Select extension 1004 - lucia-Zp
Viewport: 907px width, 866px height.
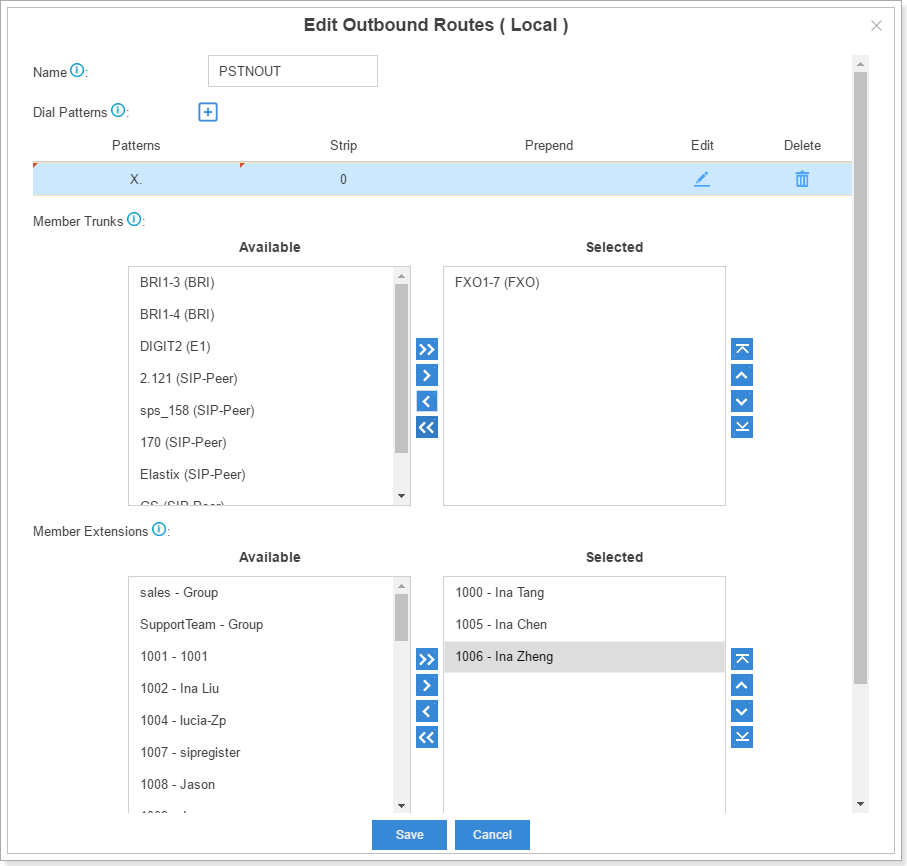pyautogui.click(x=261, y=720)
